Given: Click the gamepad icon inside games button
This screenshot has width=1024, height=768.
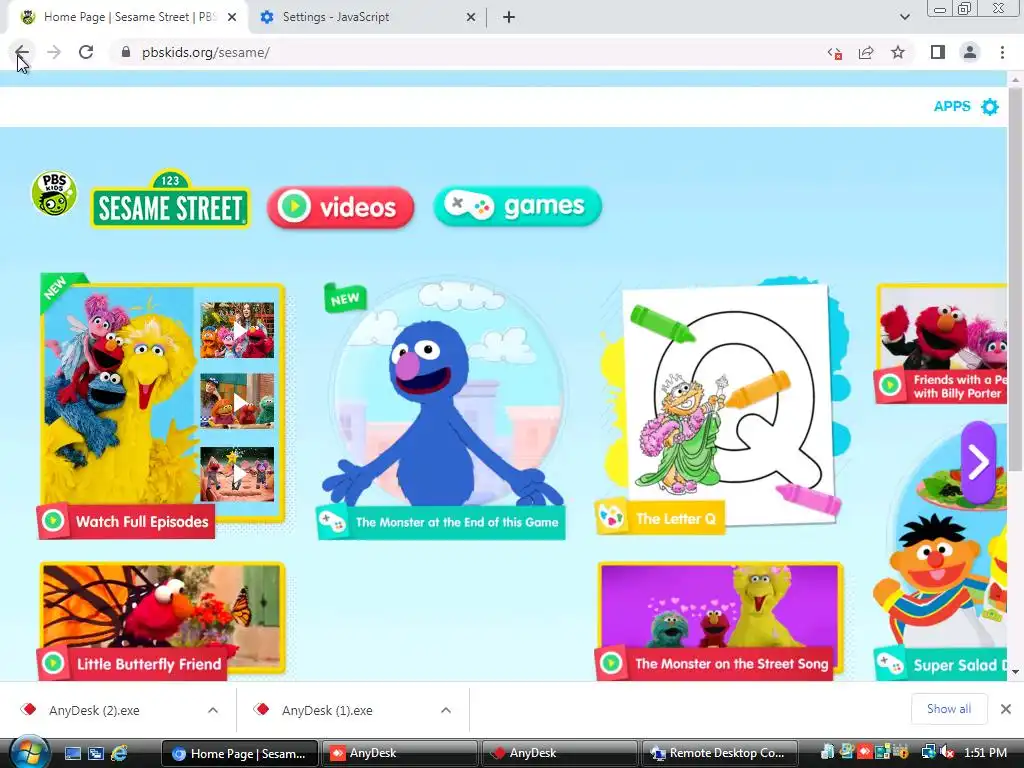Looking at the screenshot, I should click(469, 205).
